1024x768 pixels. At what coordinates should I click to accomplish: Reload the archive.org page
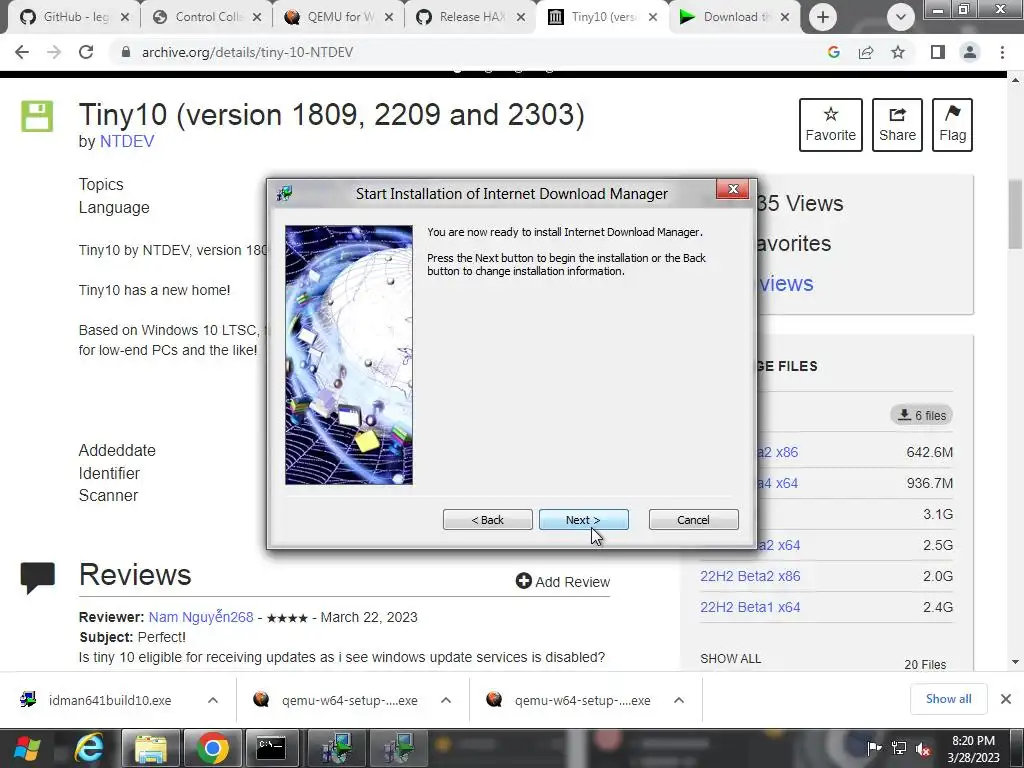pyautogui.click(x=86, y=52)
